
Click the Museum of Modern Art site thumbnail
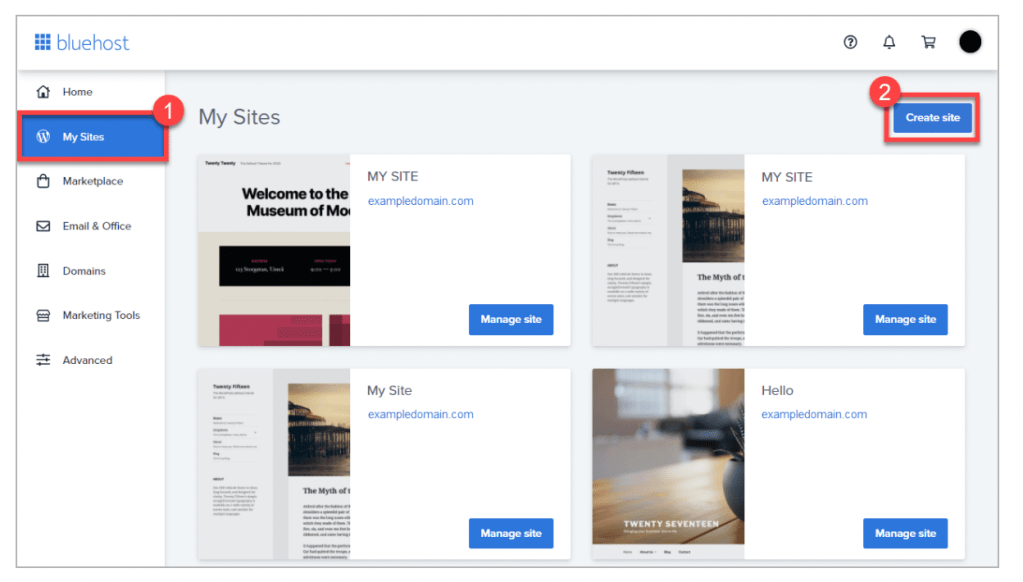(x=274, y=250)
